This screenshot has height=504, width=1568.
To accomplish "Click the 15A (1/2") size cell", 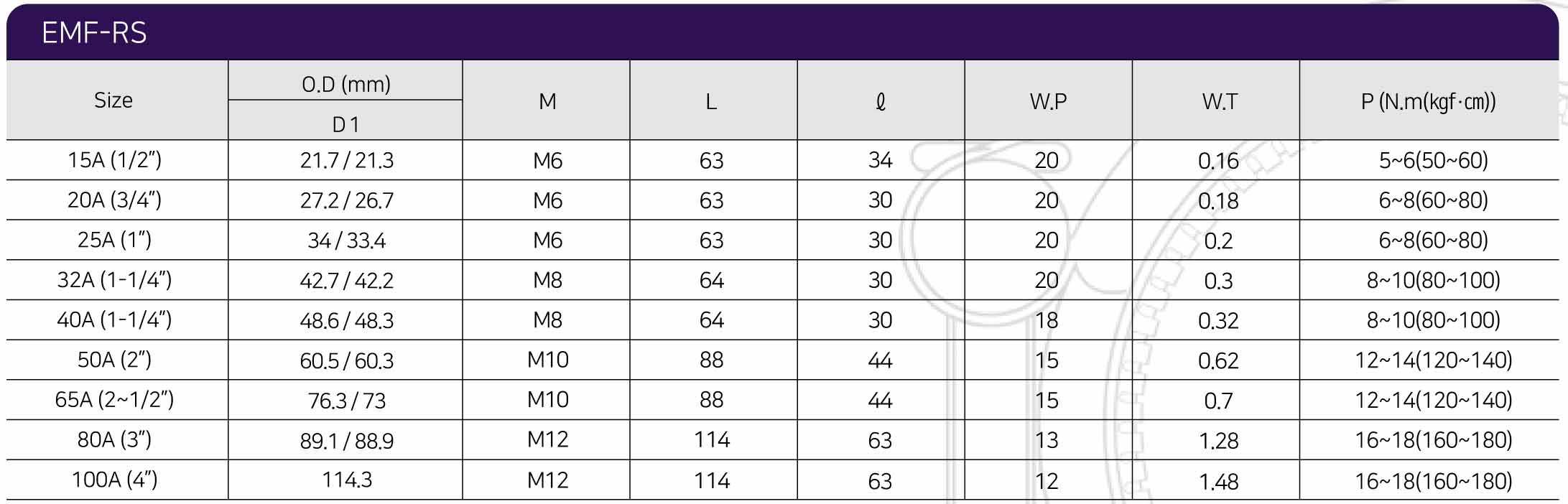I will [114, 159].
